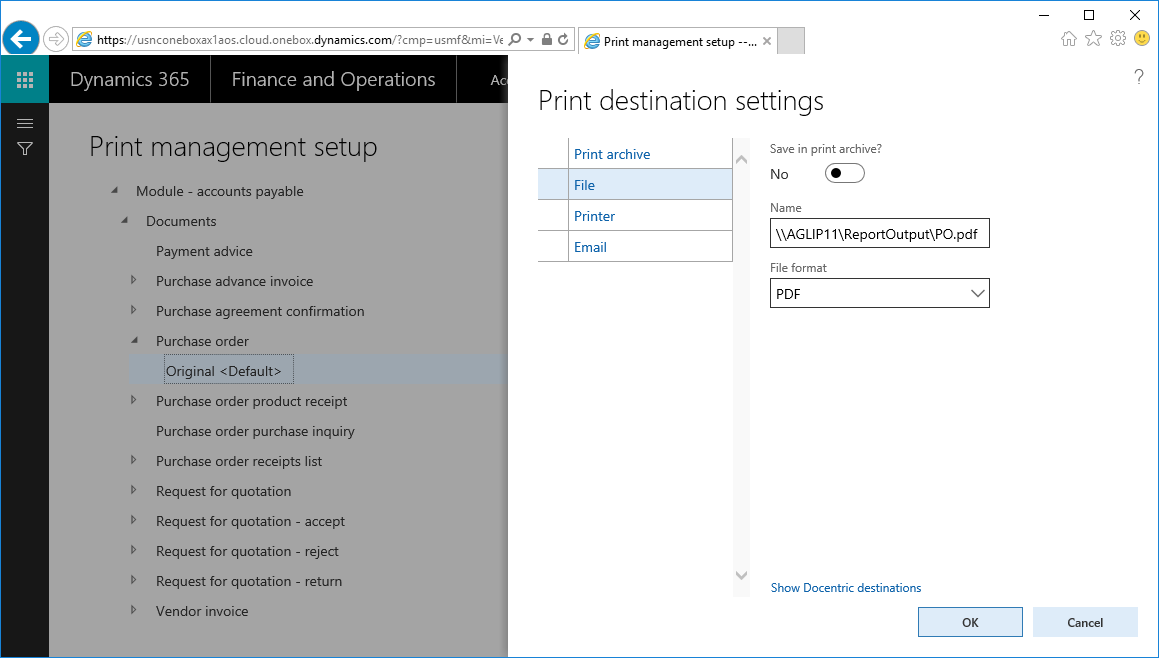1159x658 pixels.
Task: Open the Dynamics 365 app launcher grid
Action: click(24, 79)
